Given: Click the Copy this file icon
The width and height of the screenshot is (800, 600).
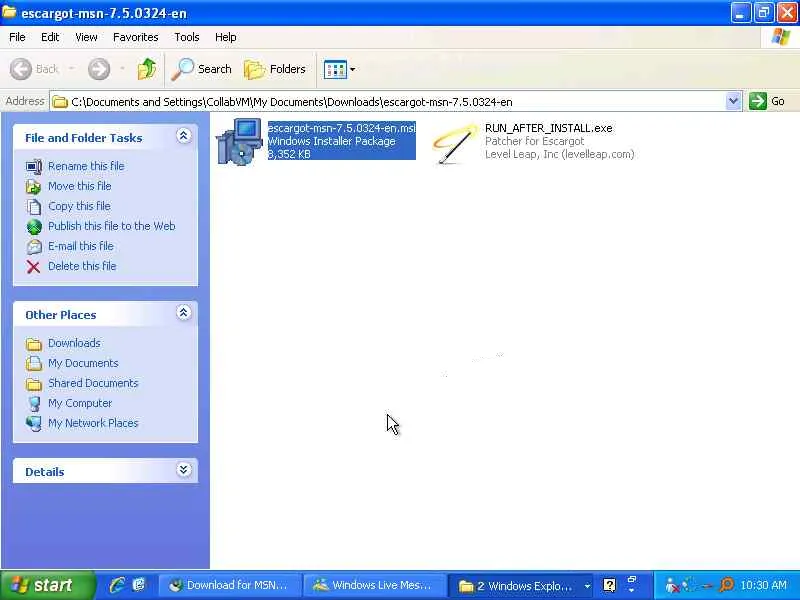Looking at the screenshot, I should pos(34,206).
